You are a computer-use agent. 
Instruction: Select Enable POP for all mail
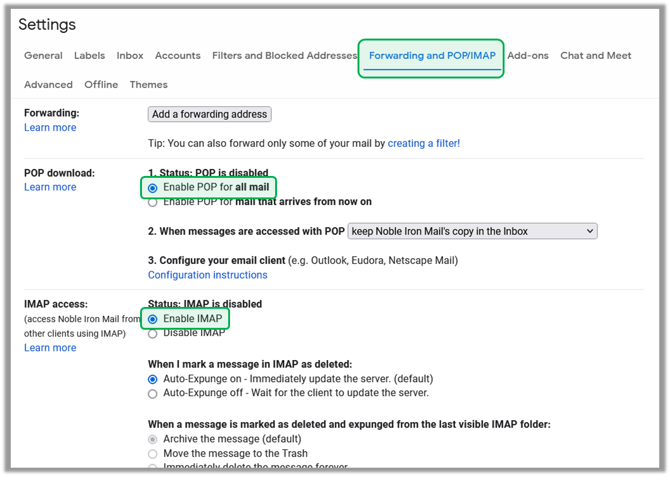pos(153,188)
